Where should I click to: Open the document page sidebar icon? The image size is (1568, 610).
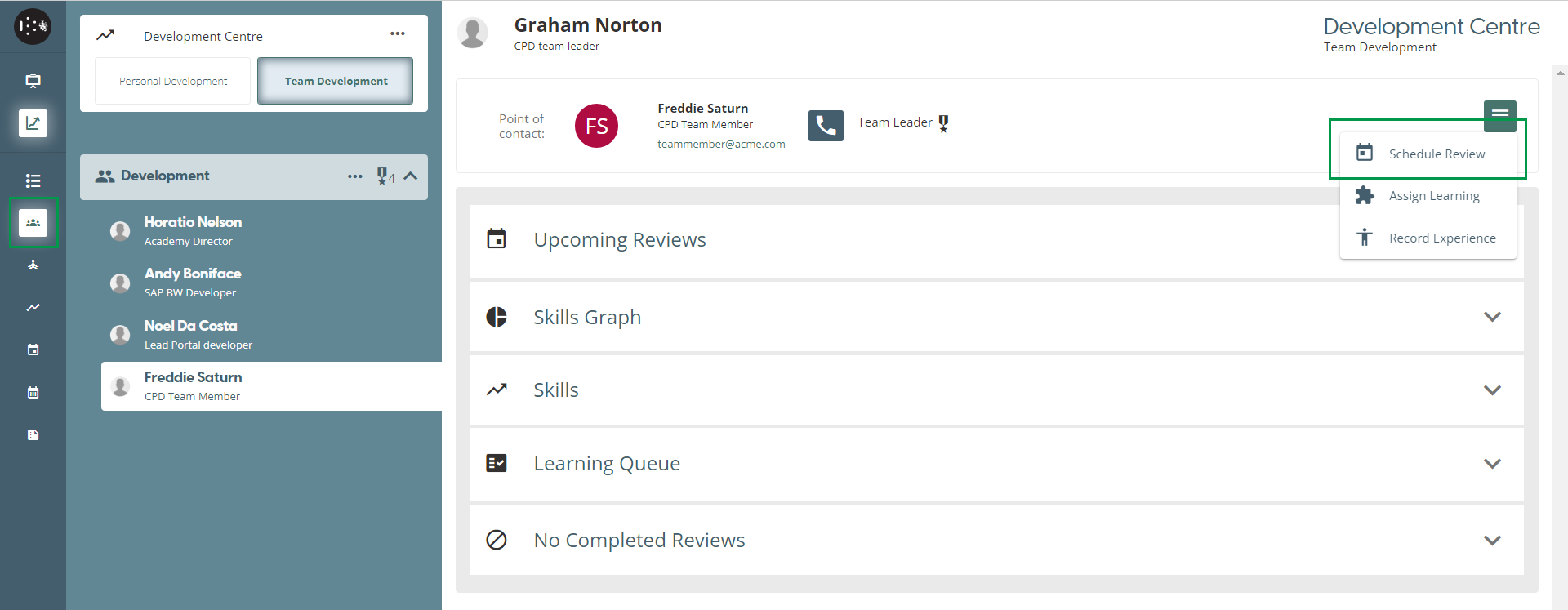[x=33, y=435]
